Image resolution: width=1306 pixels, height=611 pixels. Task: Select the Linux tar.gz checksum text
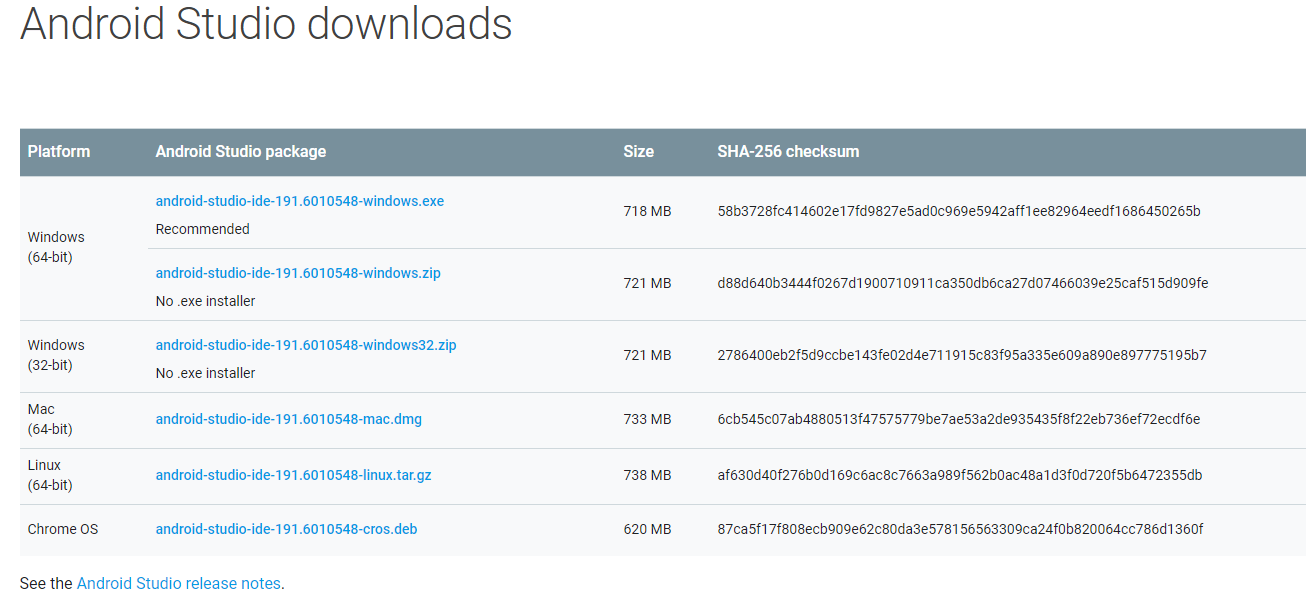958,475
